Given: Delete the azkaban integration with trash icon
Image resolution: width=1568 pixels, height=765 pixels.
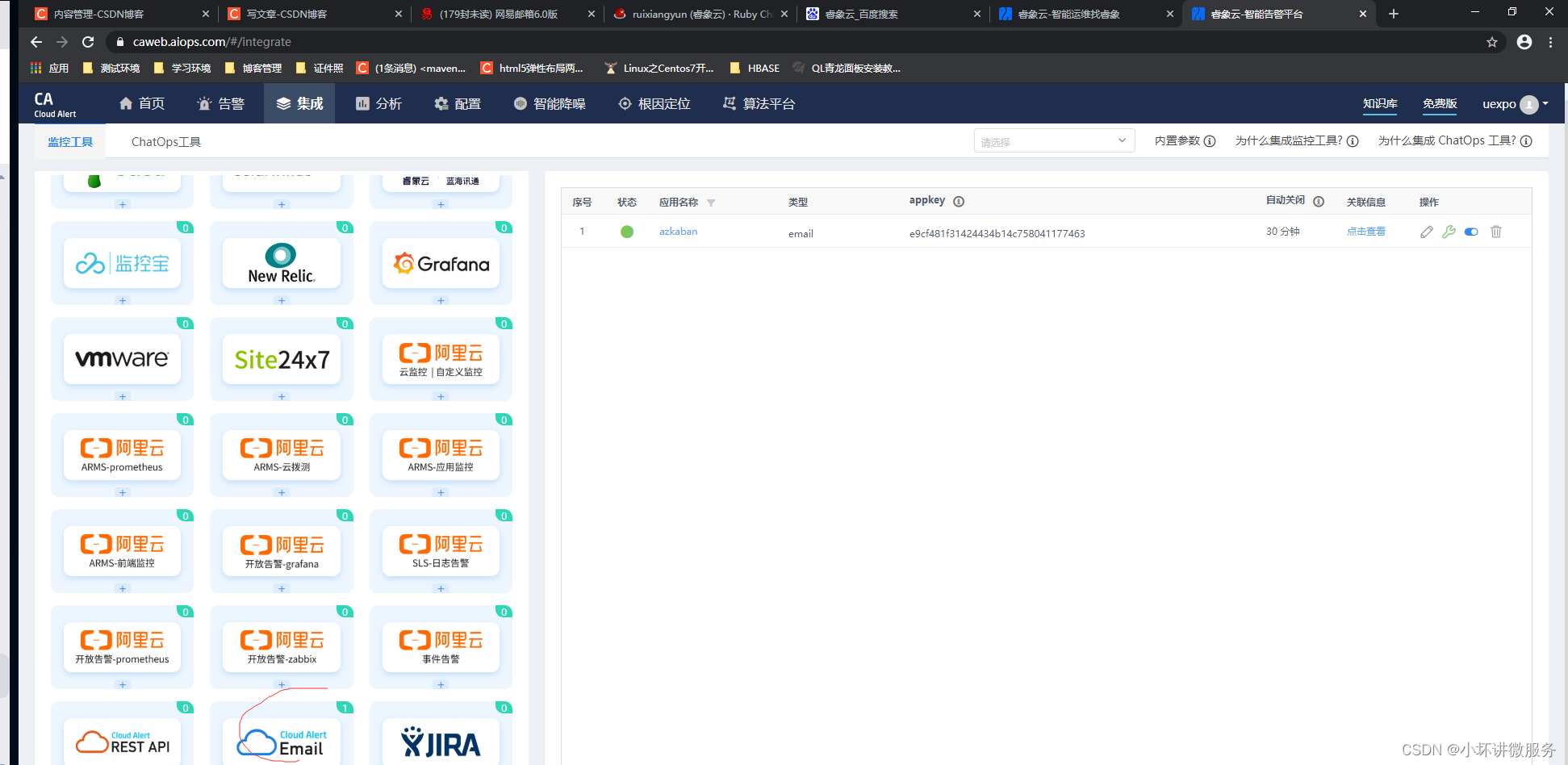Looking at the screenshot, I should pyautogui.click(x=1496, y=232).
